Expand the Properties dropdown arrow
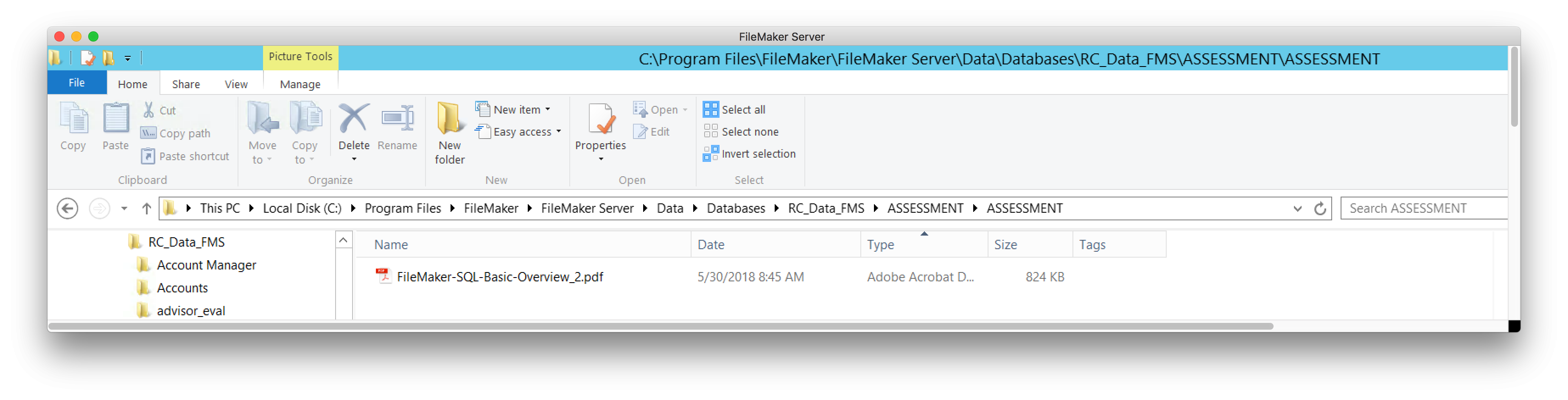This screenshot has width=1568, height=400. 601,160
